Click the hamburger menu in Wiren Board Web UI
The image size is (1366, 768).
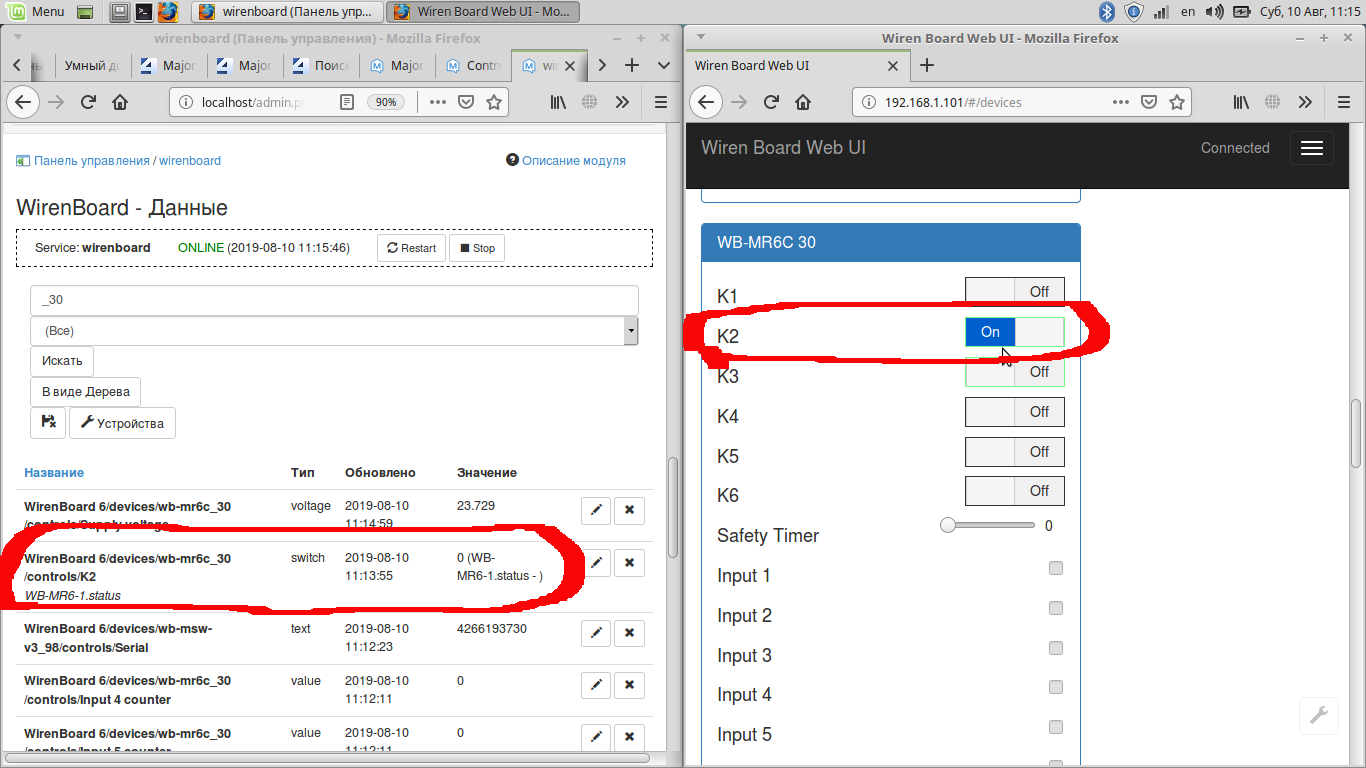(x=1312, y=148)
